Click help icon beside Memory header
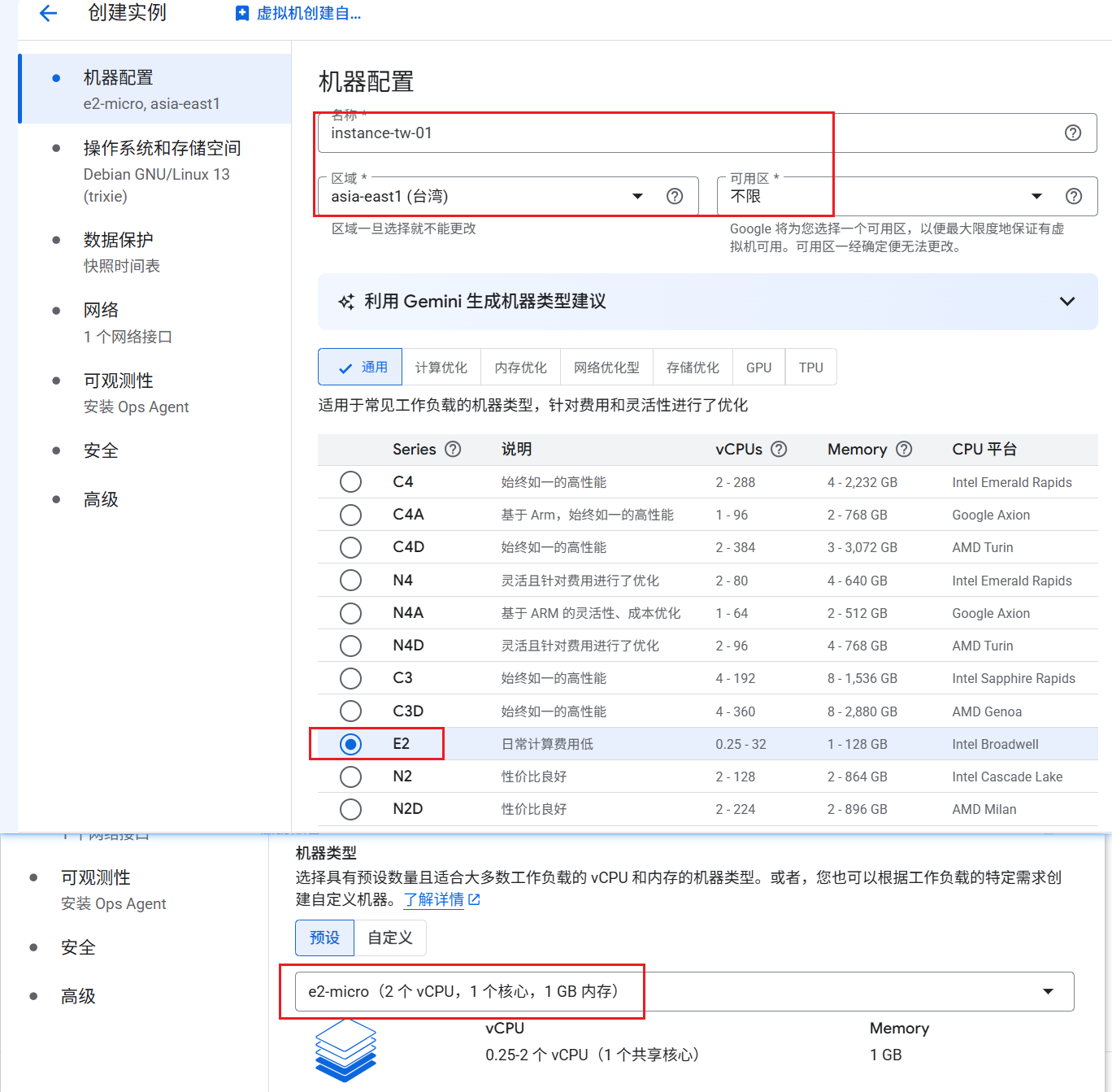The image size is (1112, 1092). point(904,449)
